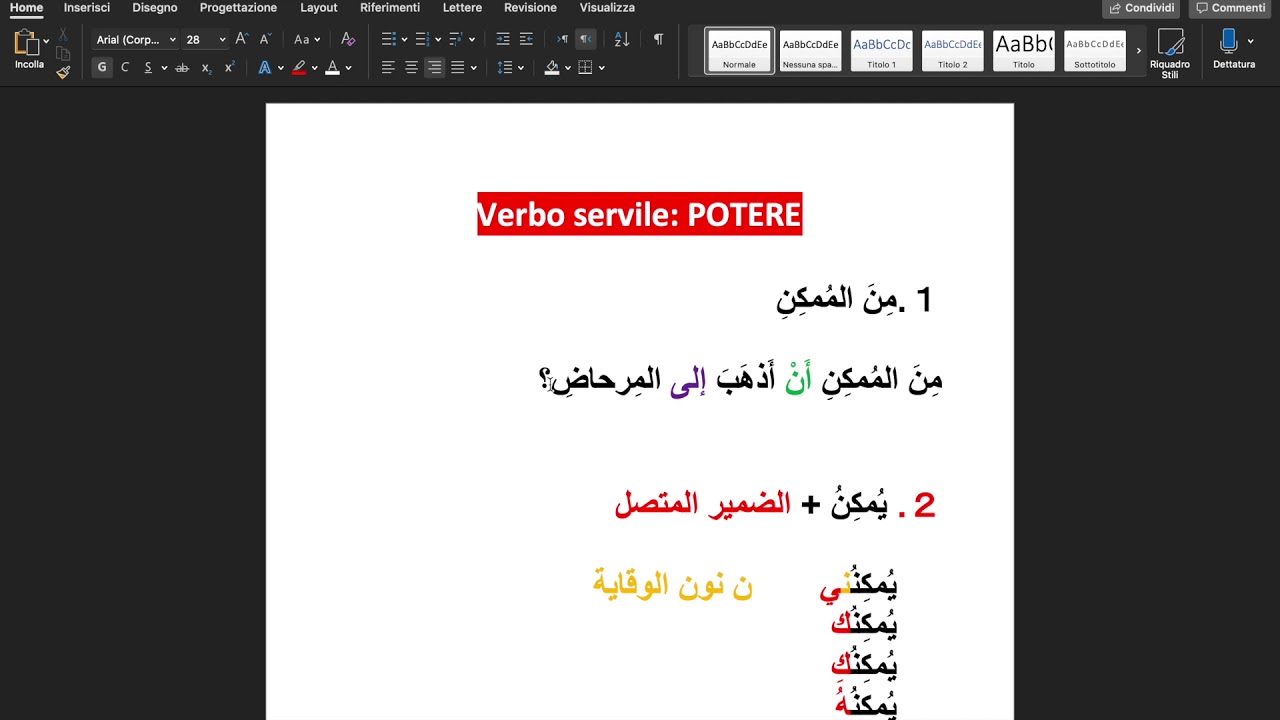Apply red text highlight color
The width and height of the screenshot is (1280, 720).
tap(298, 68)
